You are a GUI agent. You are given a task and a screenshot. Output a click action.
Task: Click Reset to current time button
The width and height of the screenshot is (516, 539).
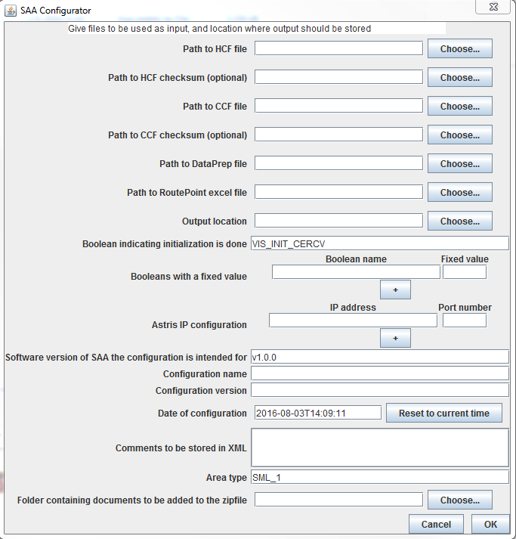pos(444,413)
